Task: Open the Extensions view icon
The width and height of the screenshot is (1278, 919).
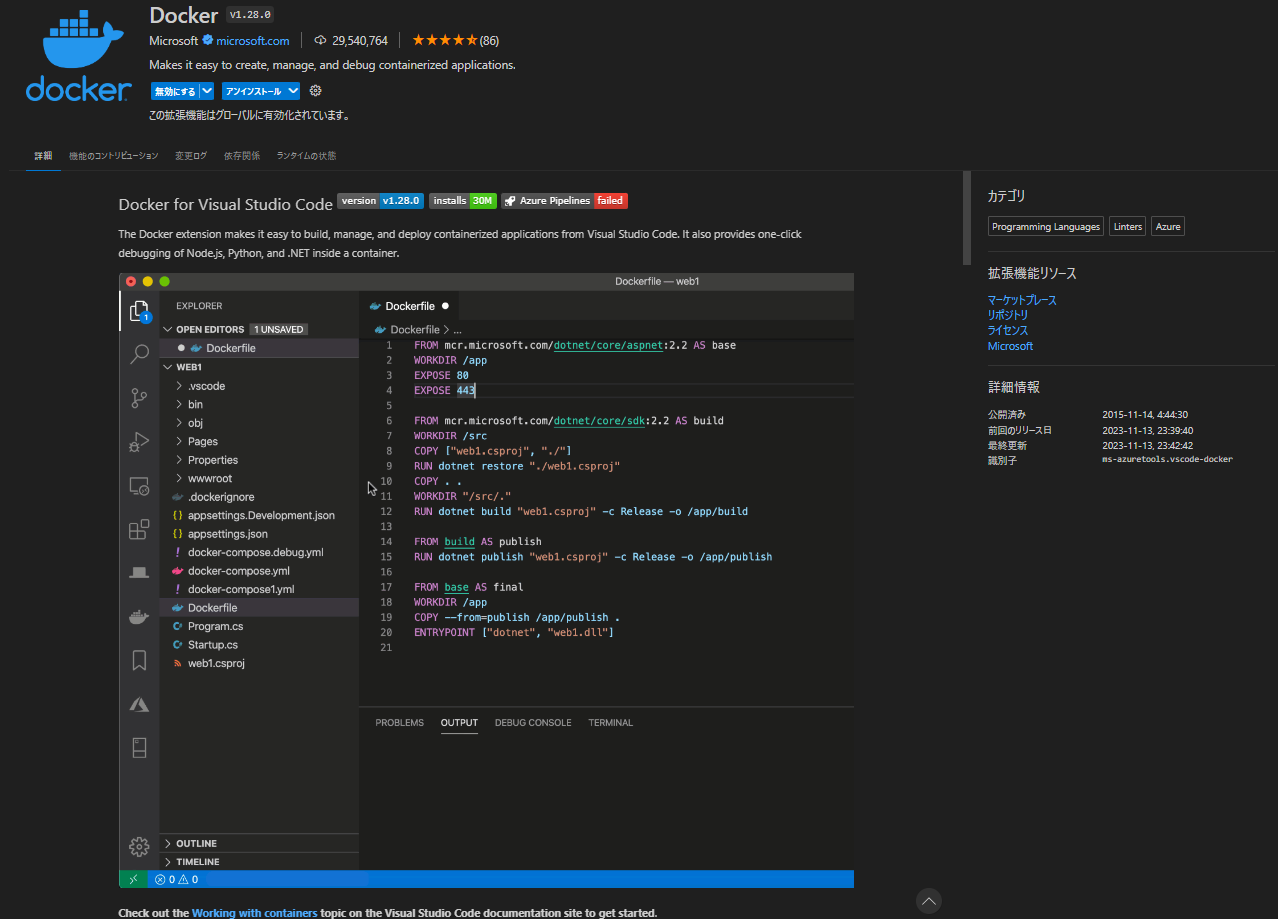Action: [x=139, y=529]
